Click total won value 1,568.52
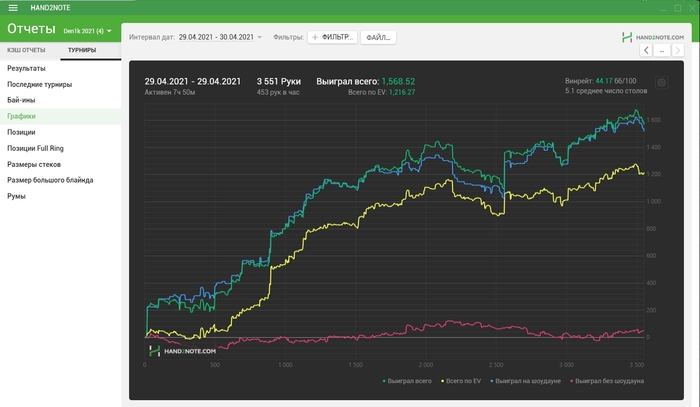 point(398,82)
